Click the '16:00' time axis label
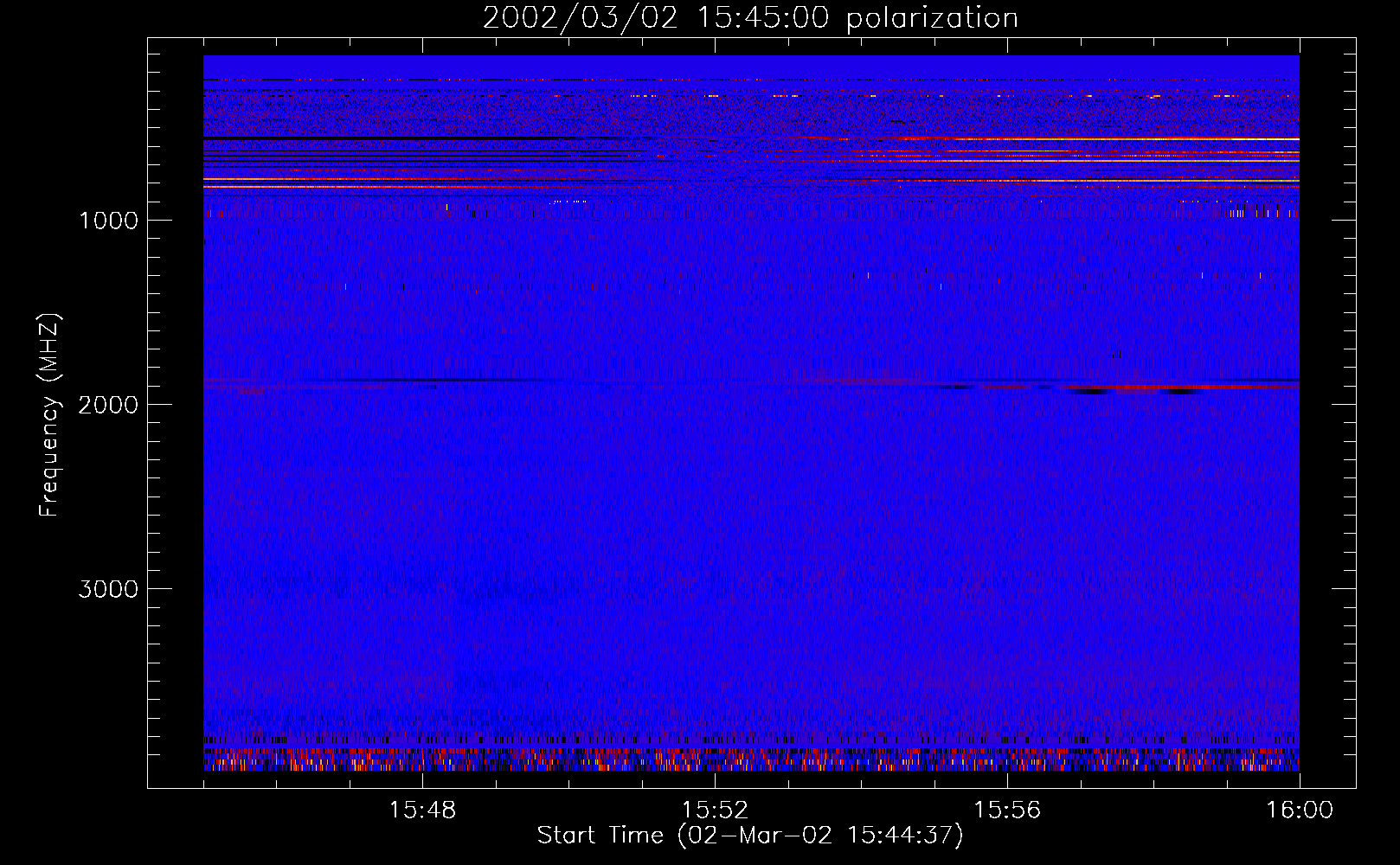This screenshot has height=865, width=1400. click(1300, 811)
